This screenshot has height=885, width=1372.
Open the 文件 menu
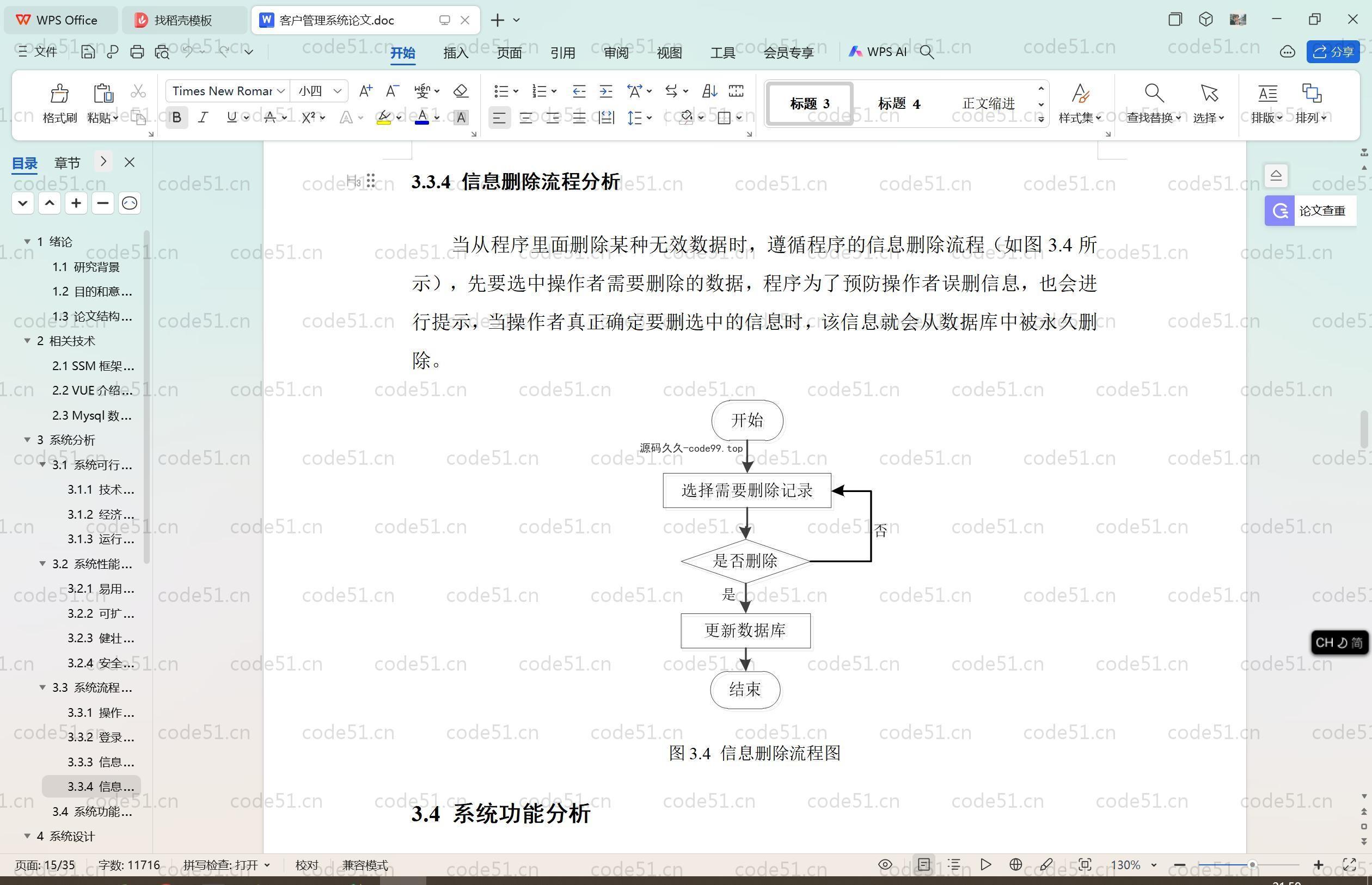pos(38,52)
